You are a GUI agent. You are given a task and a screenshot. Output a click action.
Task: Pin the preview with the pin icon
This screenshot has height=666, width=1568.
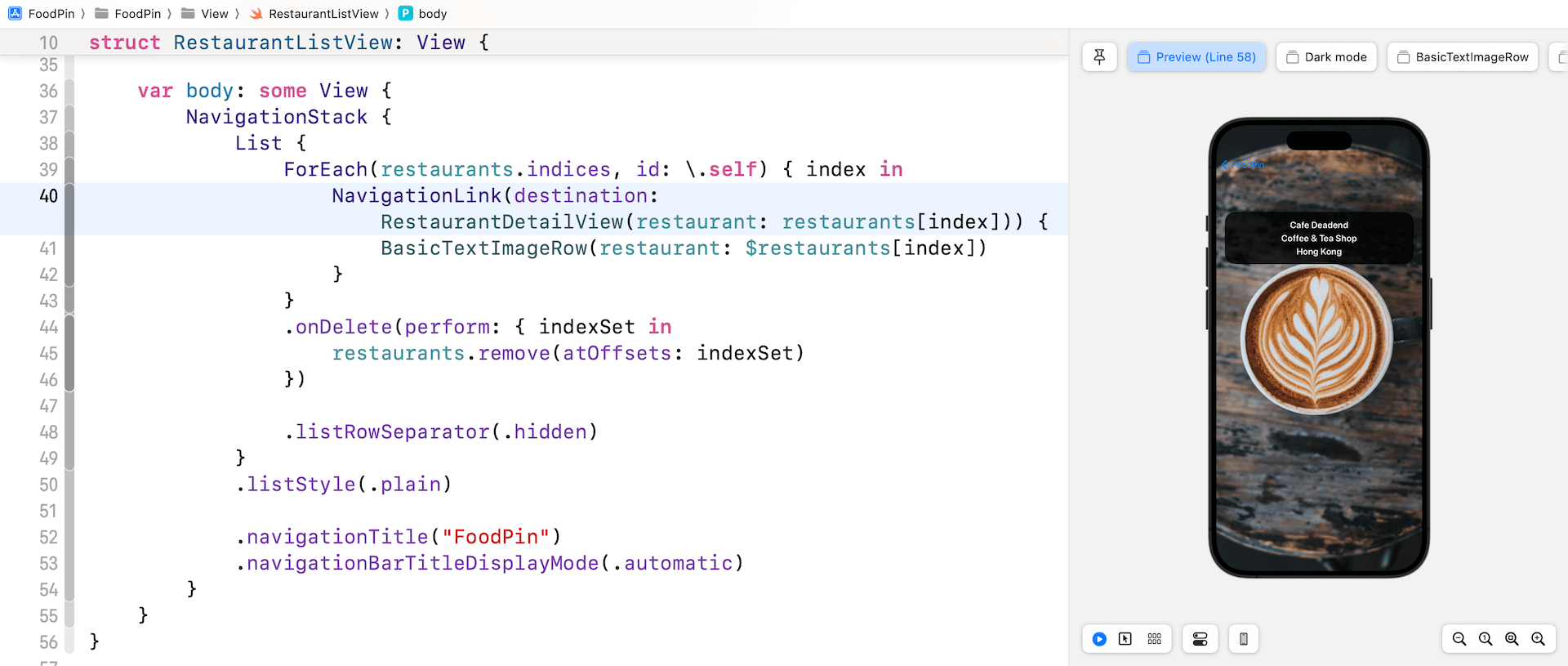point(1099,57)
